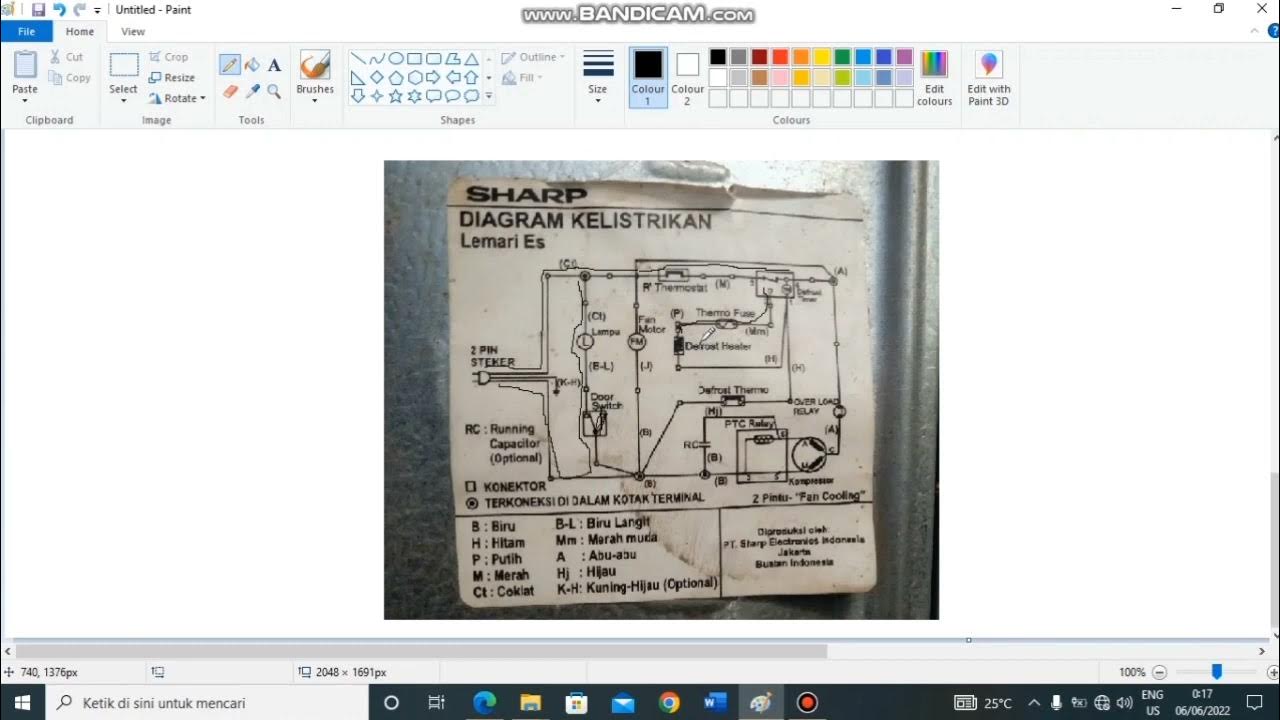Click the Copy button

pos(70,78)
